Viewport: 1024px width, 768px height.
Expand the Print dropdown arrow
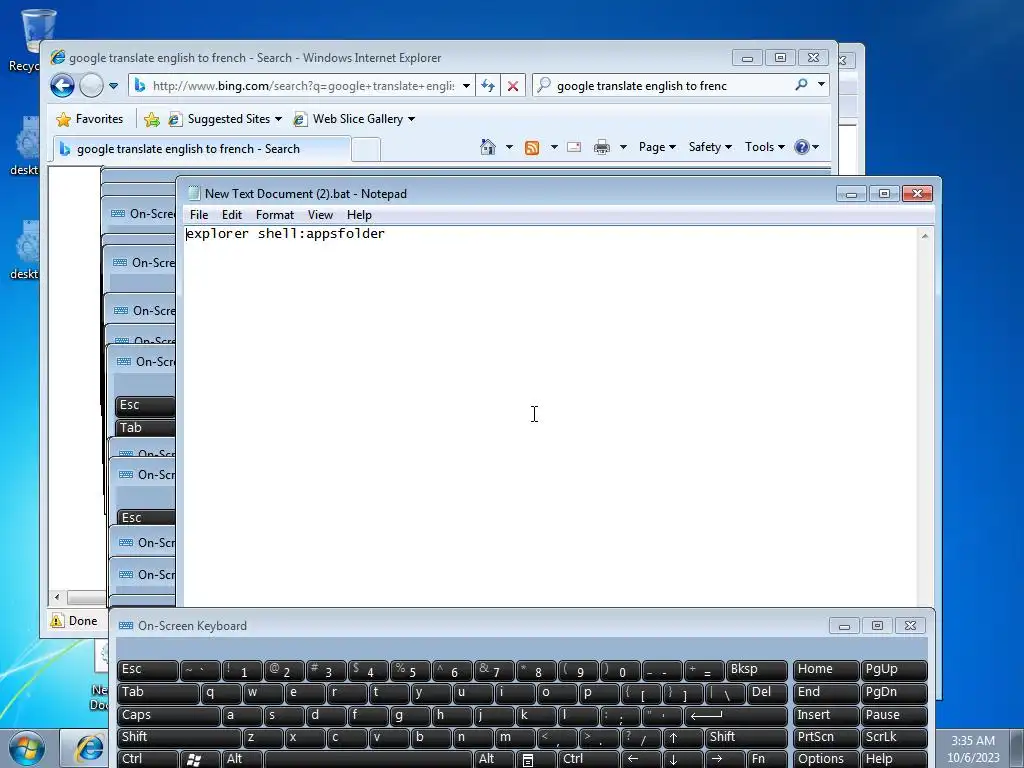click(x=623, y=147)
